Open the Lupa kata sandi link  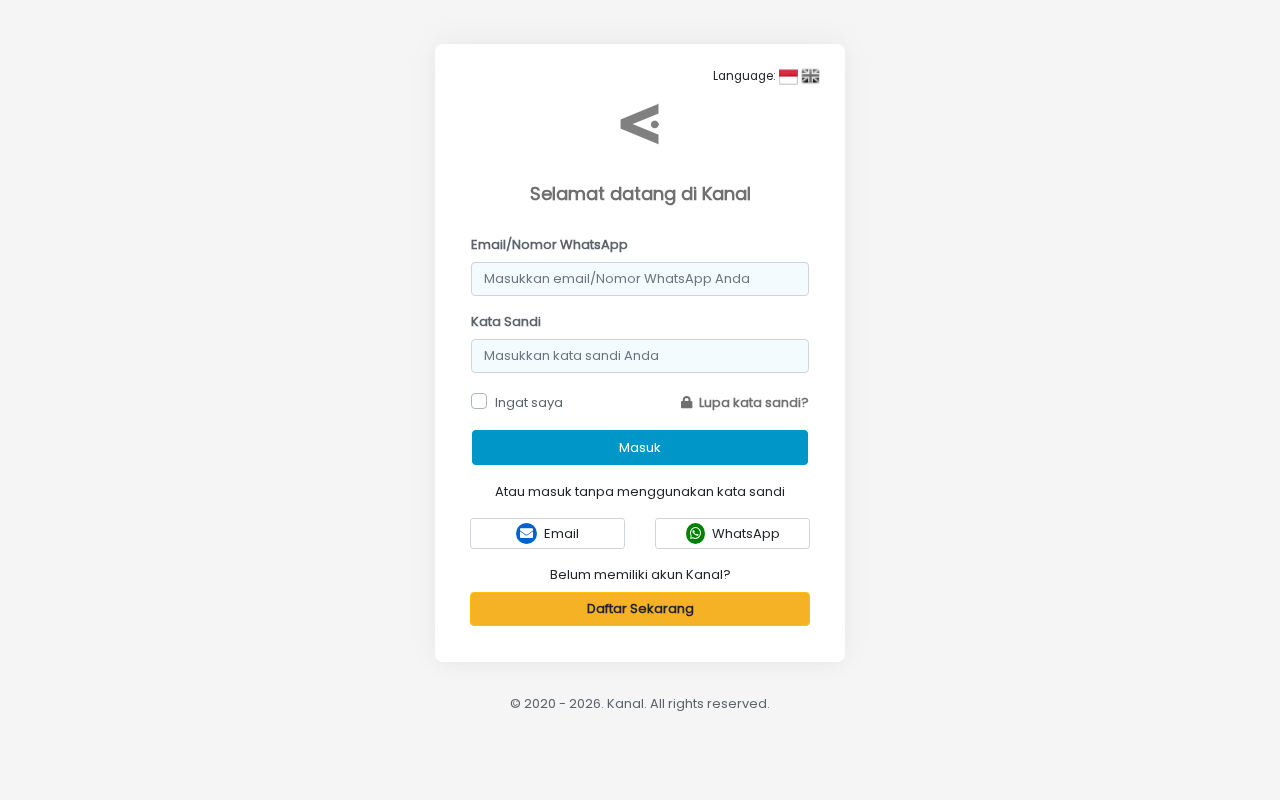click(x=753, y=402)
